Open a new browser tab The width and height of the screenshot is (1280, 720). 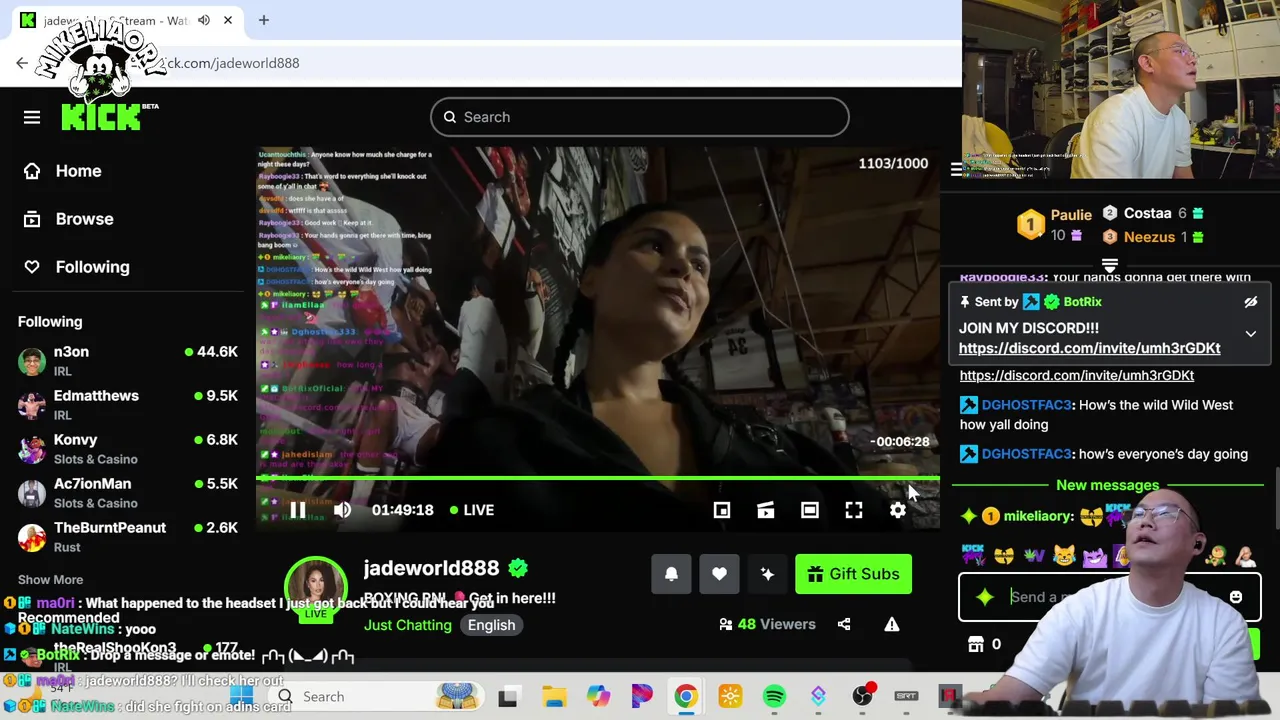pyautogui.click(x=264, y=20)
